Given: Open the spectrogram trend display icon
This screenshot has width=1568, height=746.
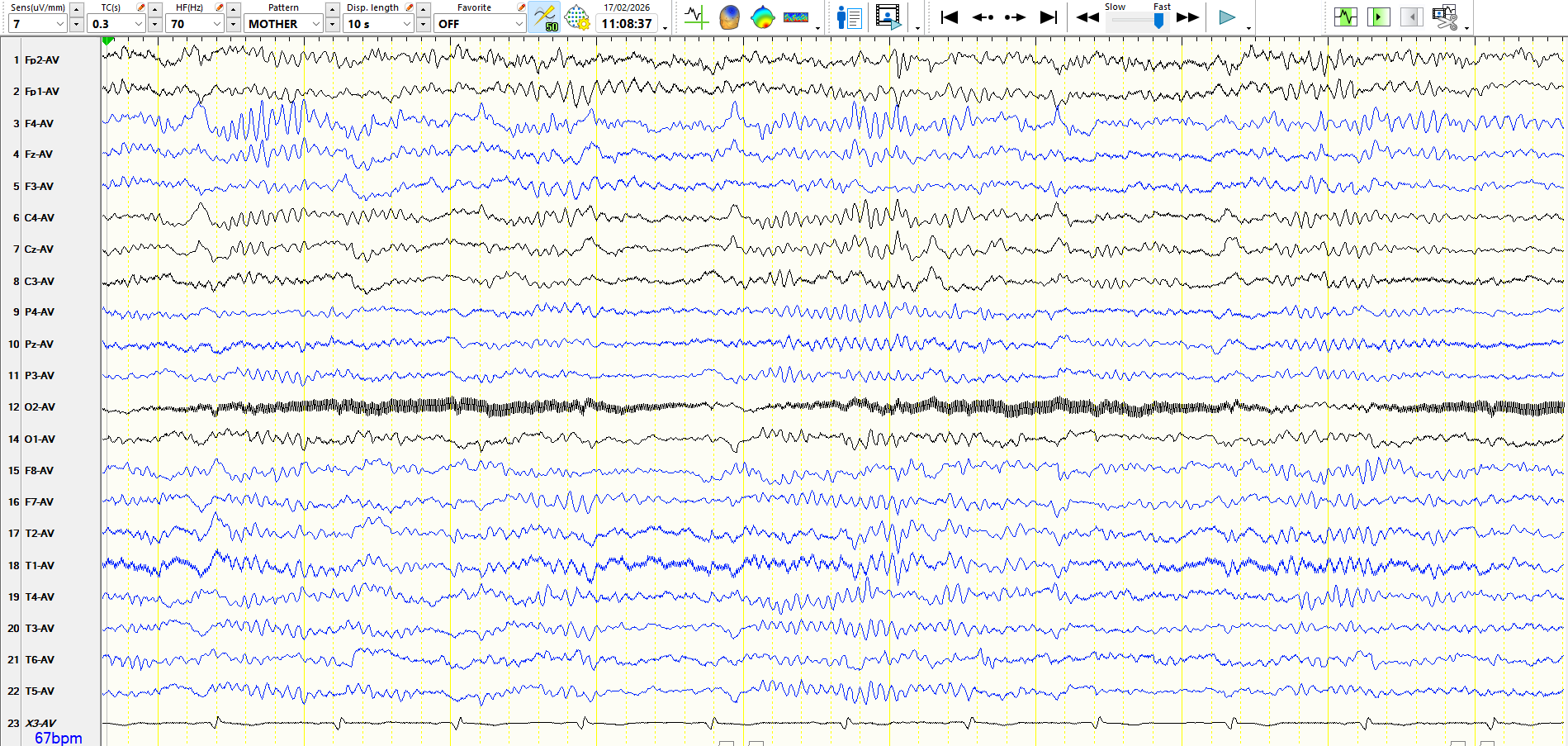Looking at the screenshot, I should (x=796, y=17).
